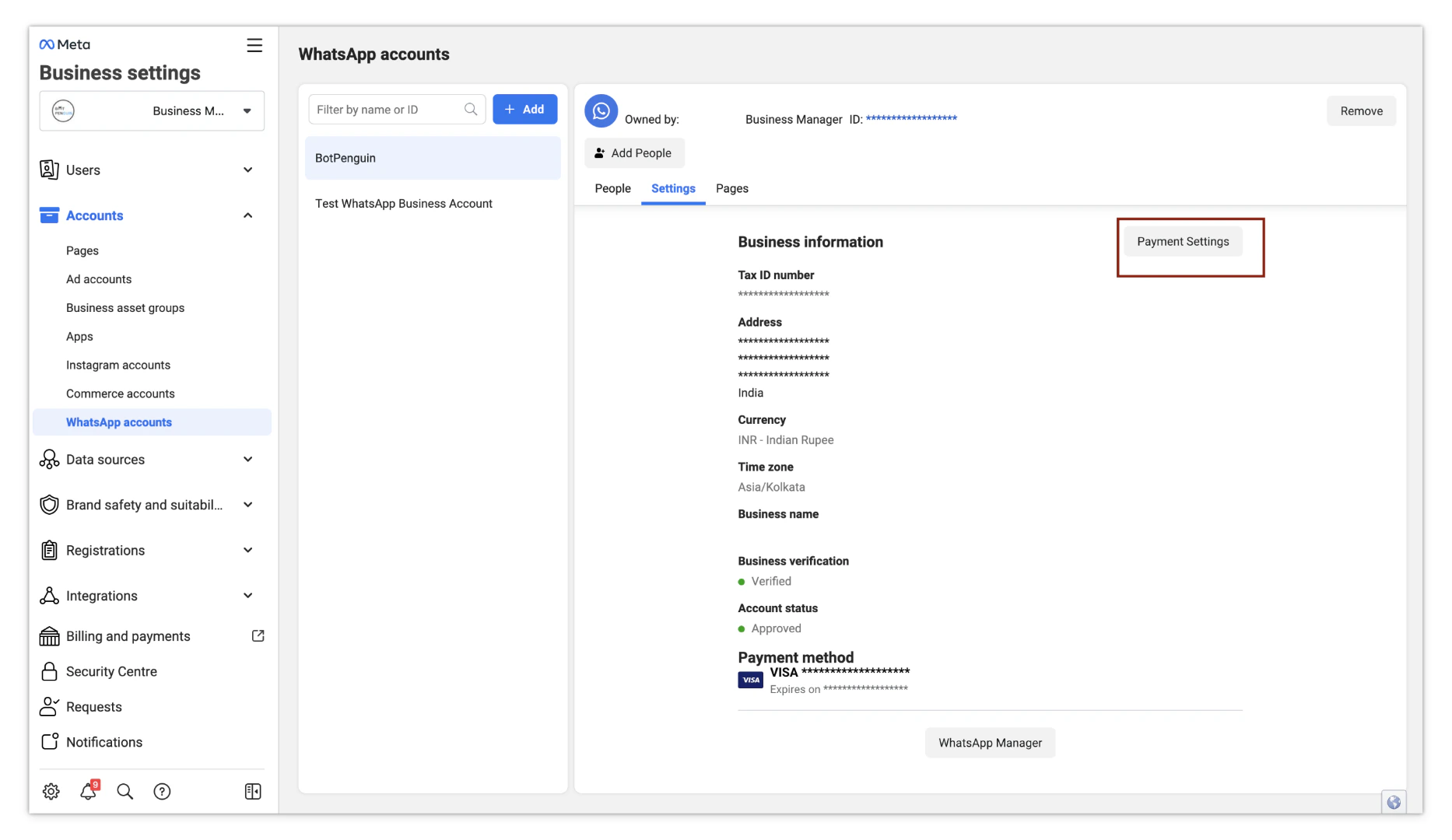Open the bell alerts with badge
The width and height of the screenshot is (1452, 840).
tap(89, 791)
